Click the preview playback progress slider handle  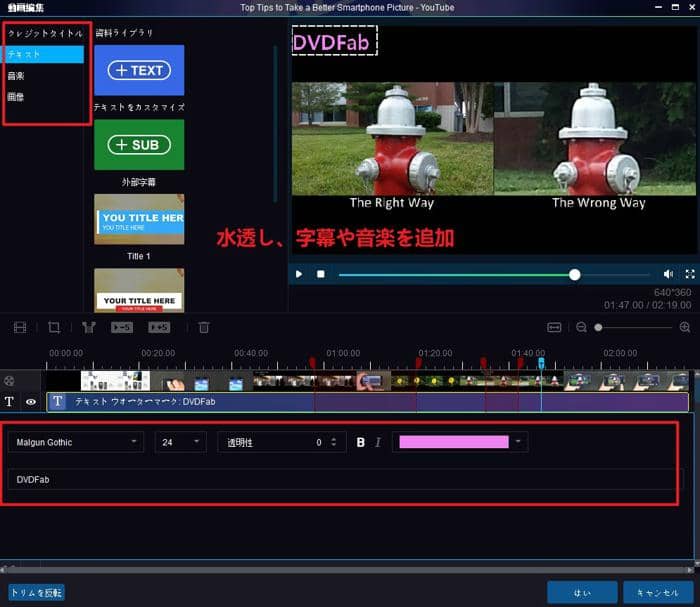pyautogui.click(x=575, y=274)
